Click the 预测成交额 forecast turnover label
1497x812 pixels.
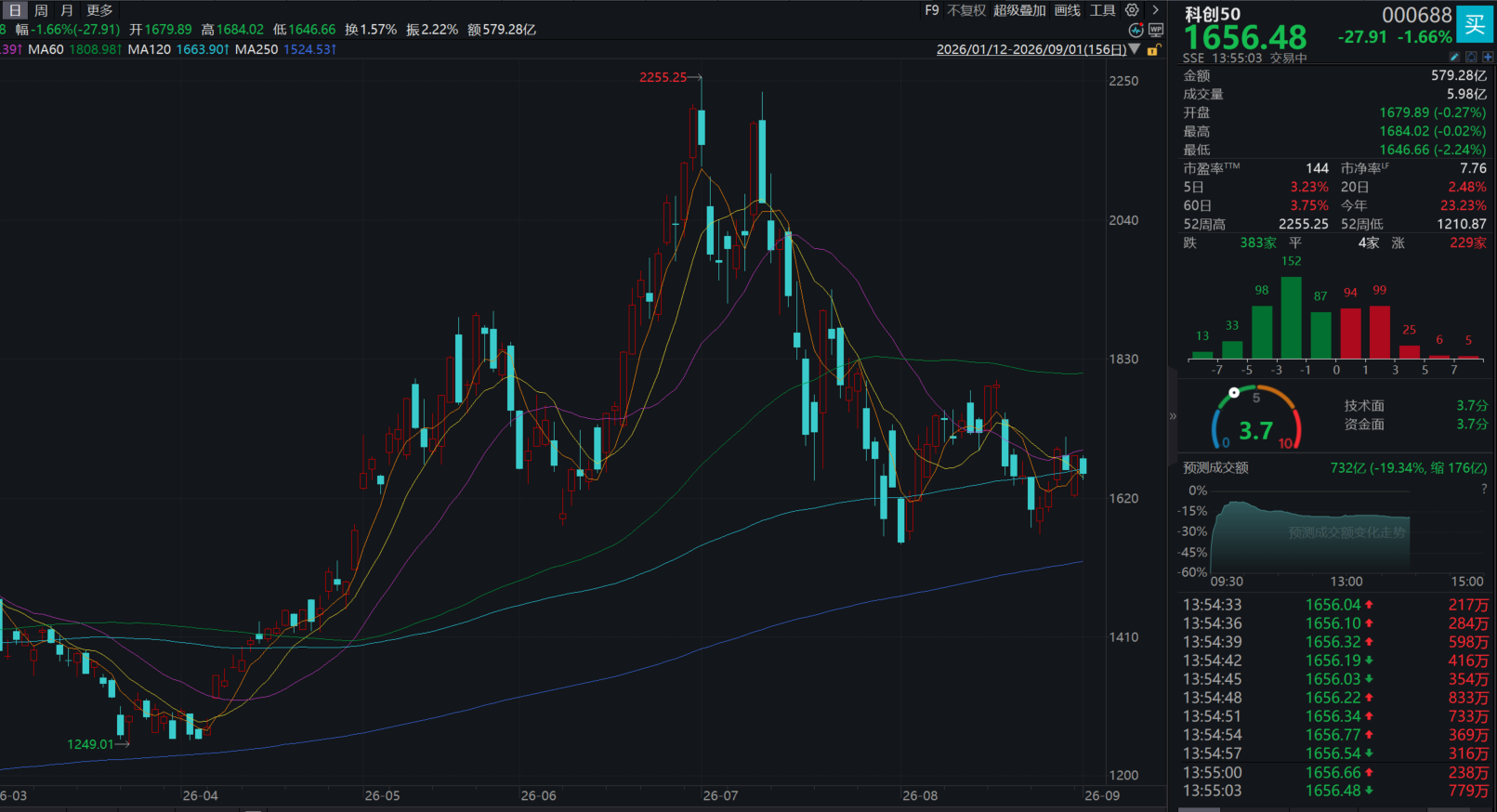click(x=1215, y=467)
